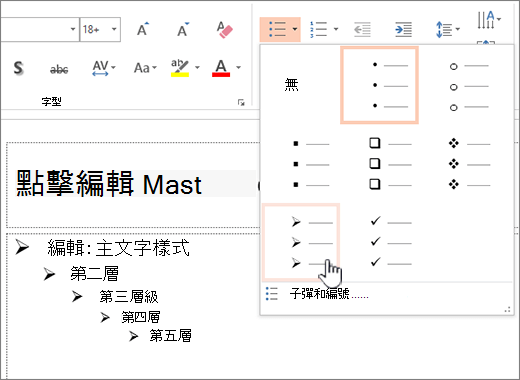This screenshot has height=380, width=520.
Task: Toggle strikethrough abc button
Action: [x=59, y=69]
